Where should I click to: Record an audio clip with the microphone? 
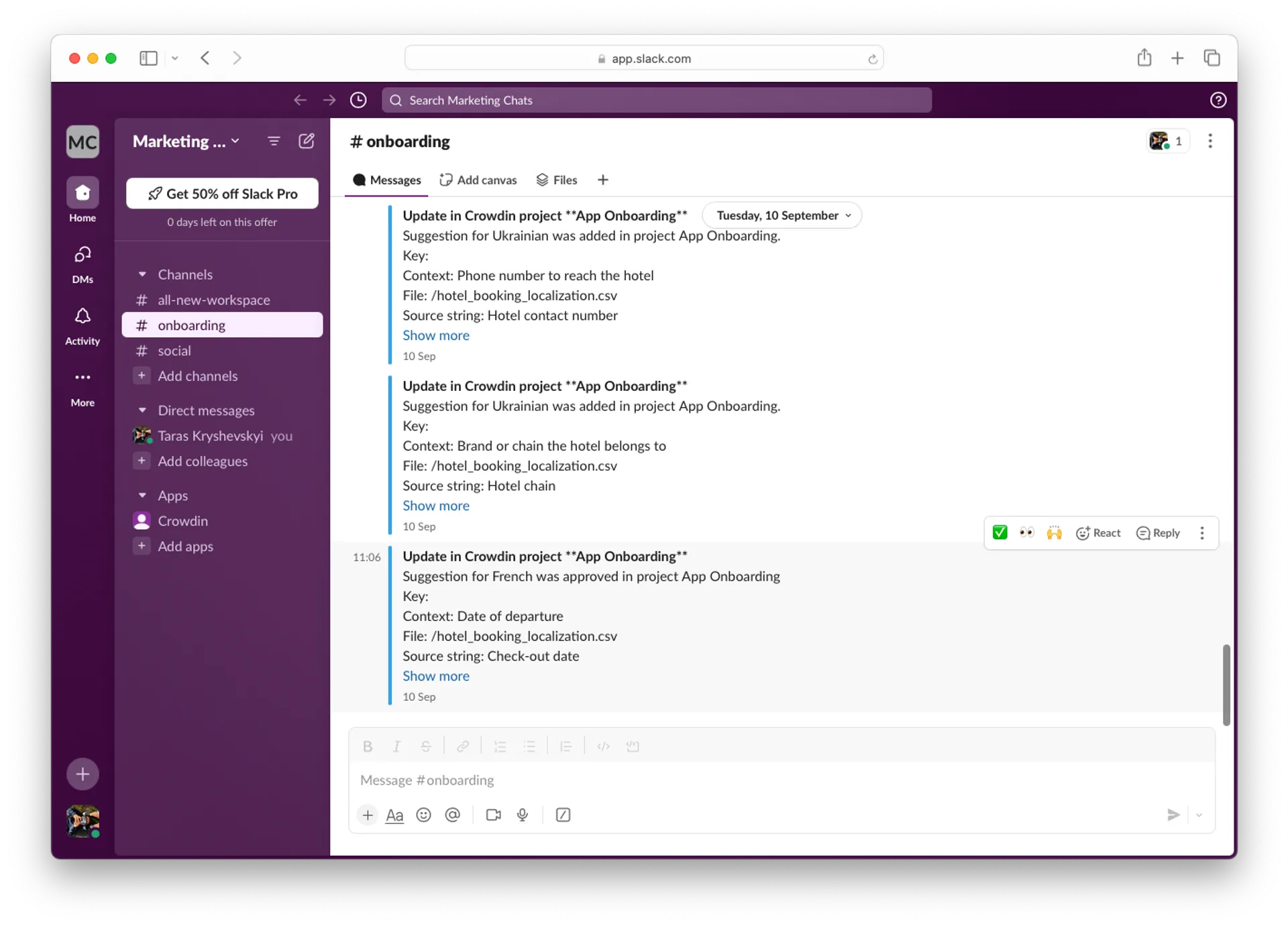coord(523,815)
